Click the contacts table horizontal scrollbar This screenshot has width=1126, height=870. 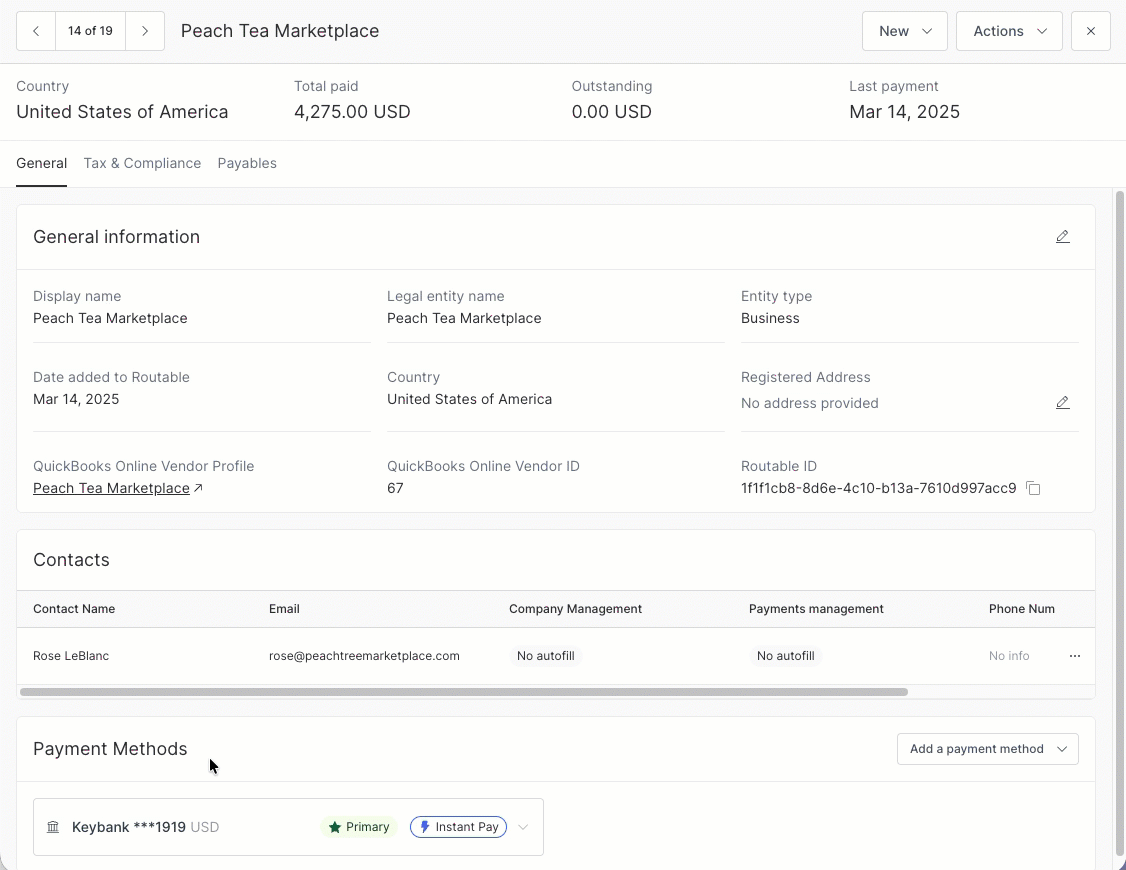(x=464, y=692)
